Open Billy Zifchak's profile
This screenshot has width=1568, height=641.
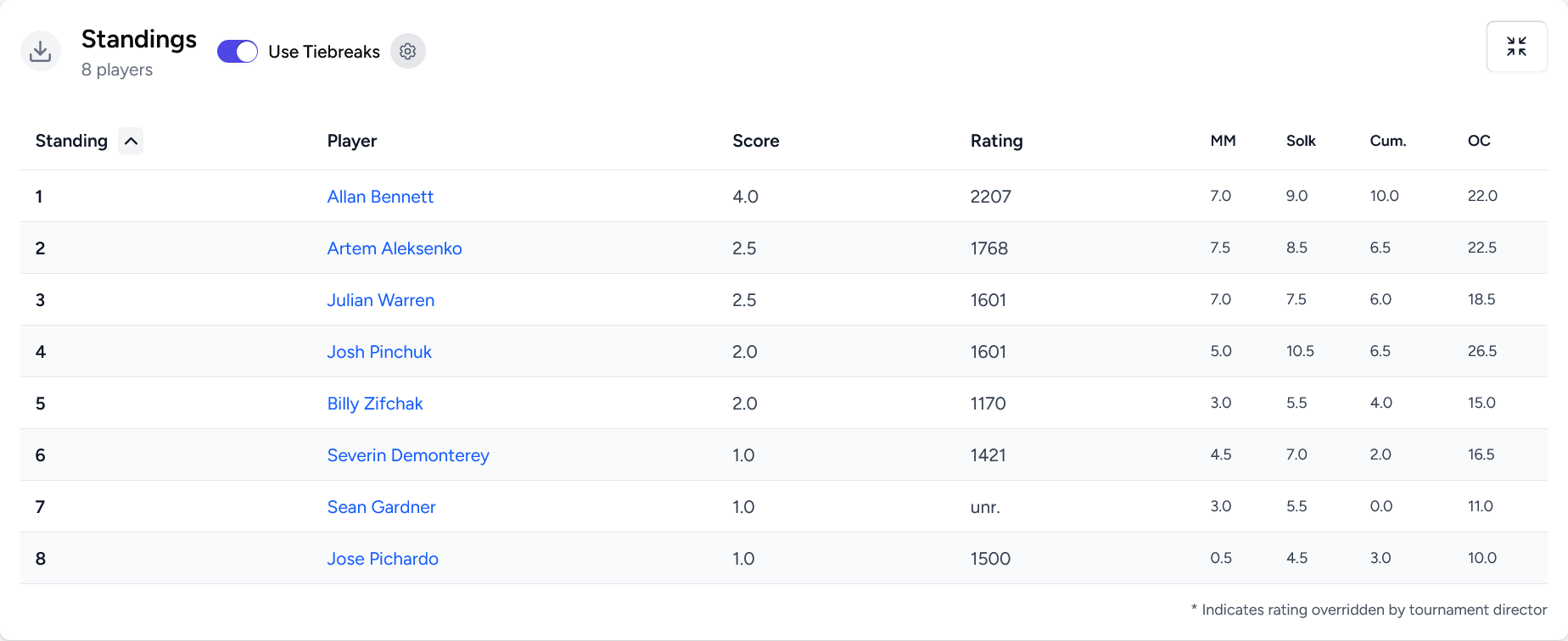point(375,404)
